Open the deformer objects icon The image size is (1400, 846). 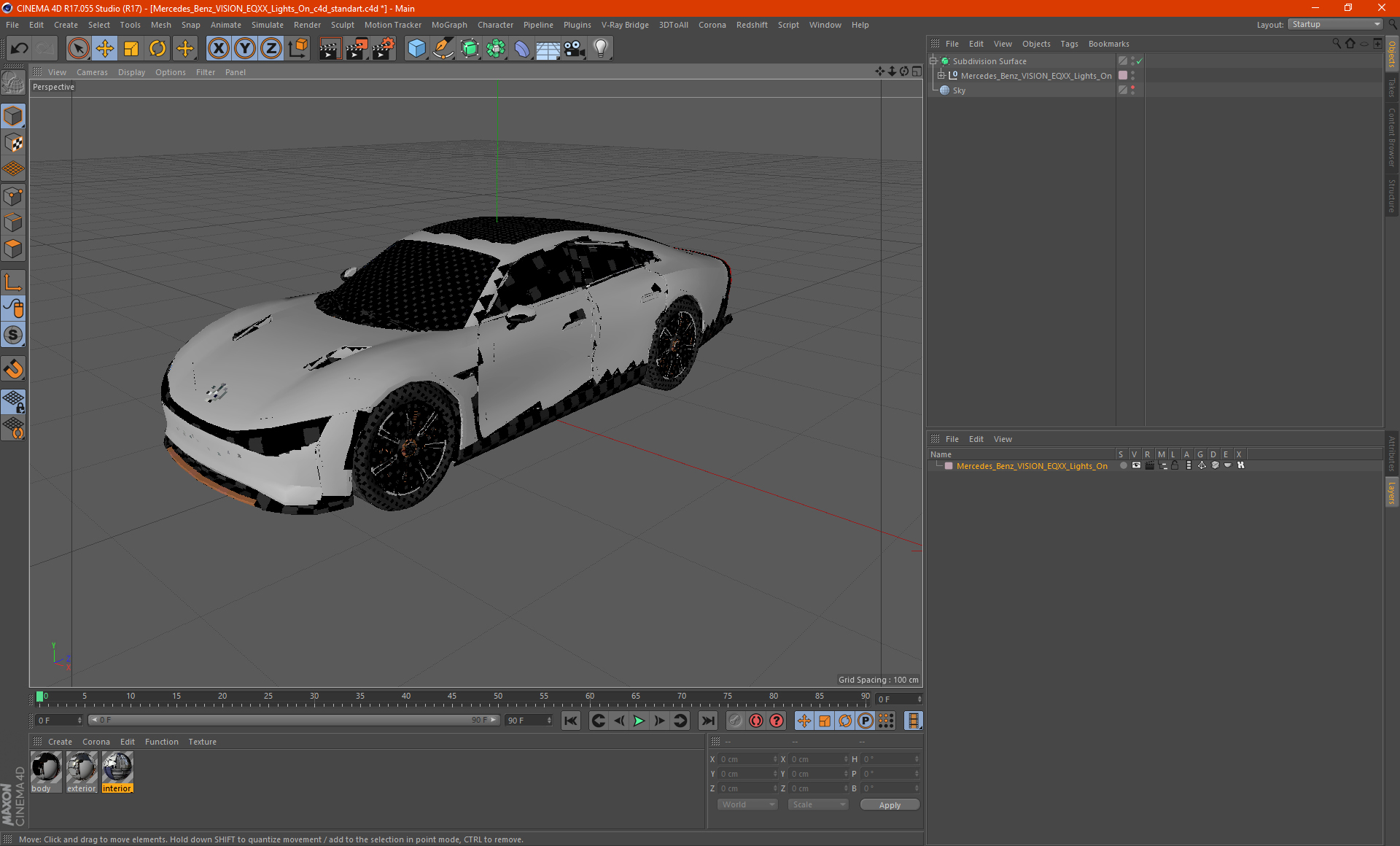click(522, 49)
